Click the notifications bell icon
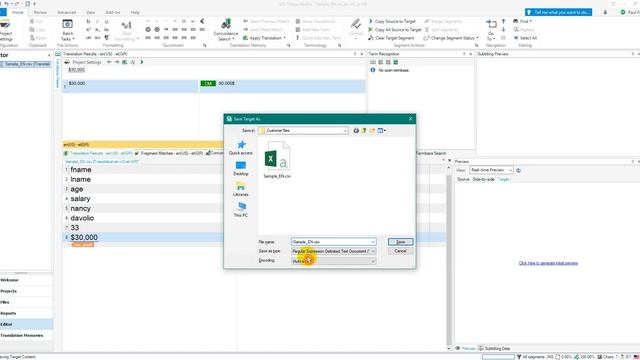This screenshot has width=640, height=360. (x=605, y=12)
